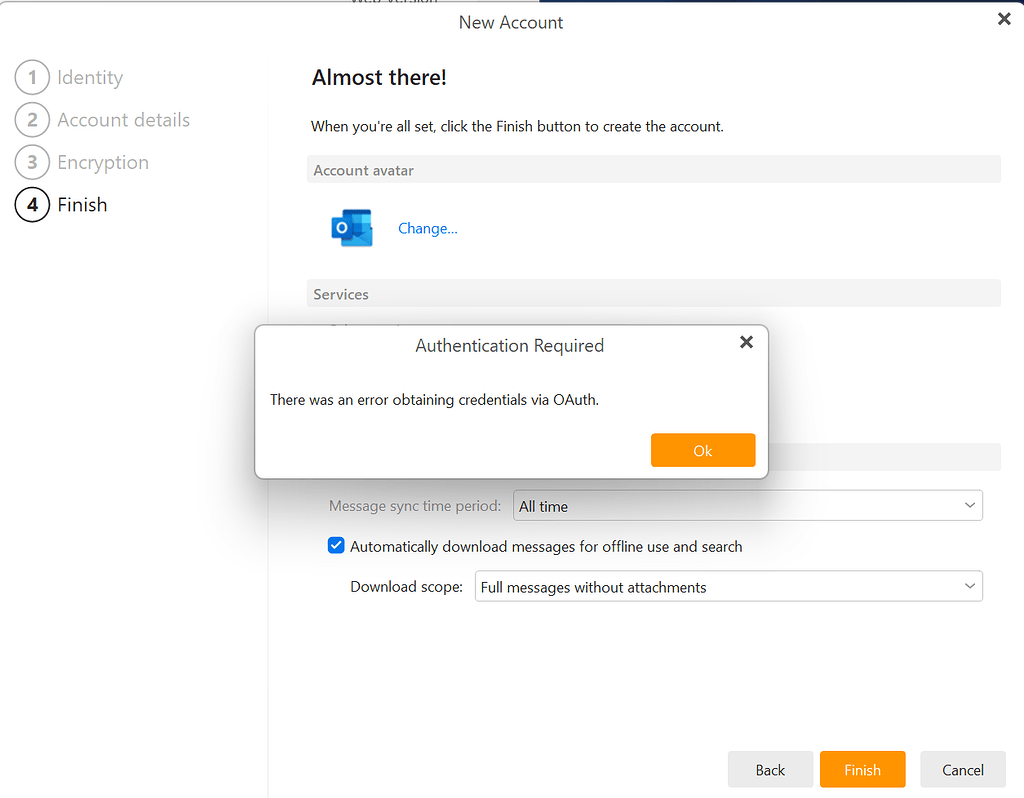
Task: Click the Back button
Action: [x=770, y=770]
